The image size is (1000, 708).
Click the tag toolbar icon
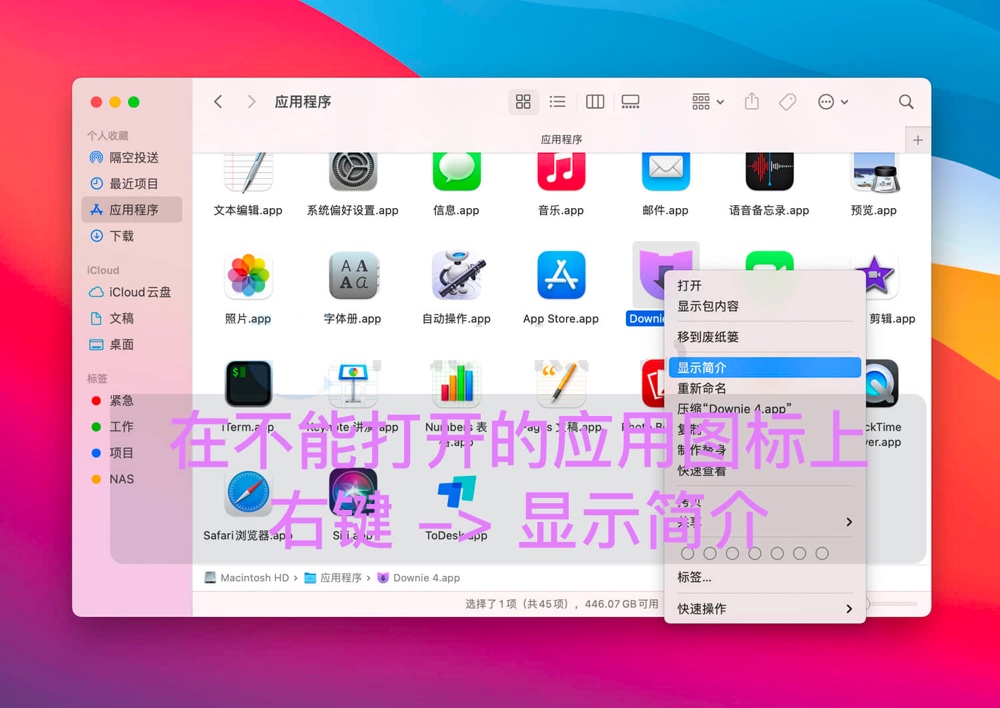pos(788,101)
